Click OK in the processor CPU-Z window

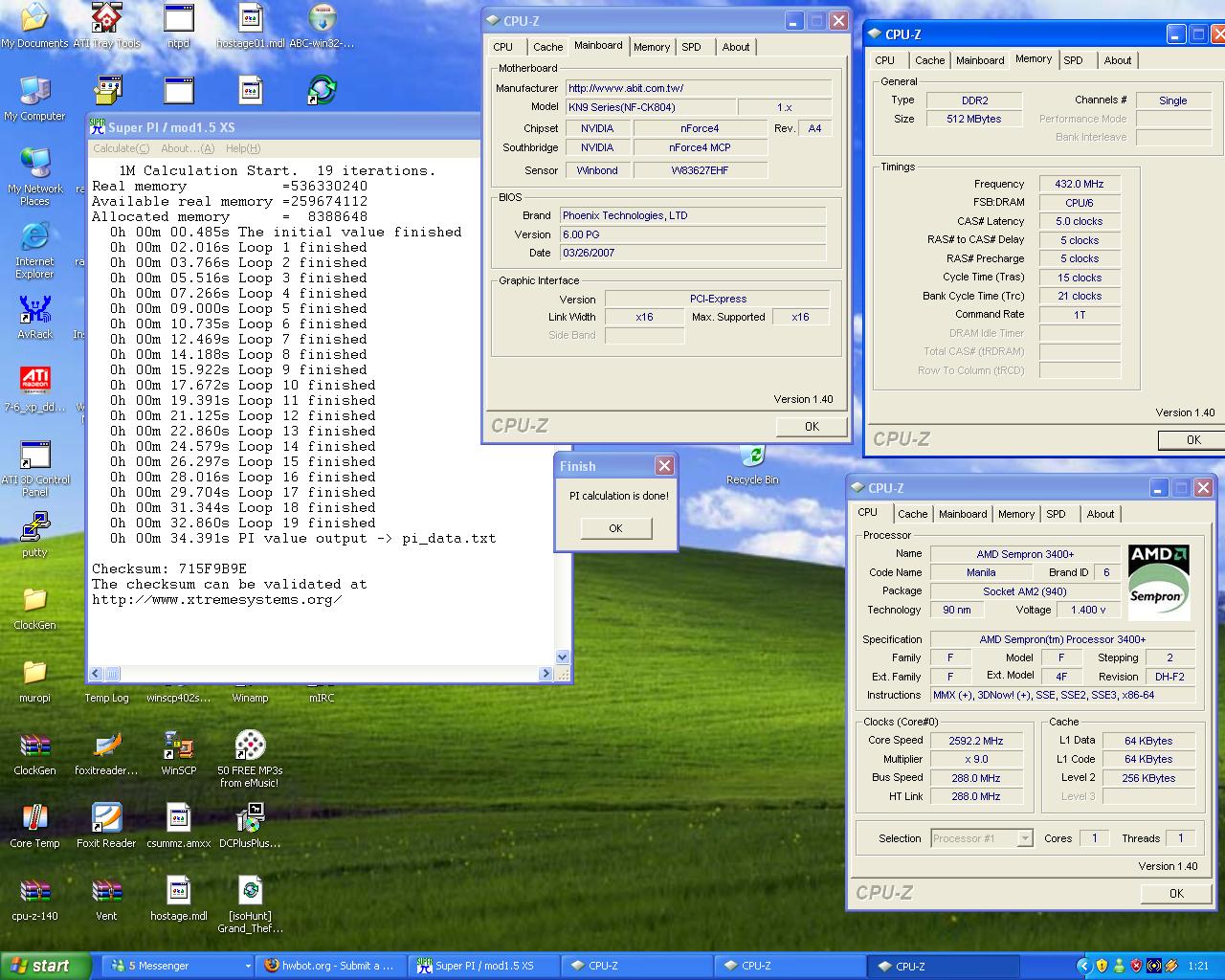[x=1176, y=894]
